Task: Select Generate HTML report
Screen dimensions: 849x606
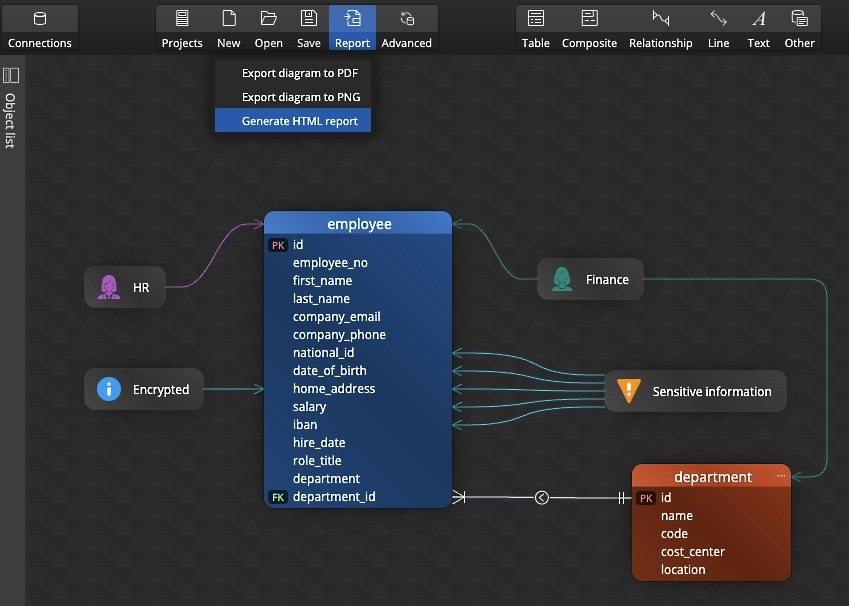Action: tap(293, 120)
